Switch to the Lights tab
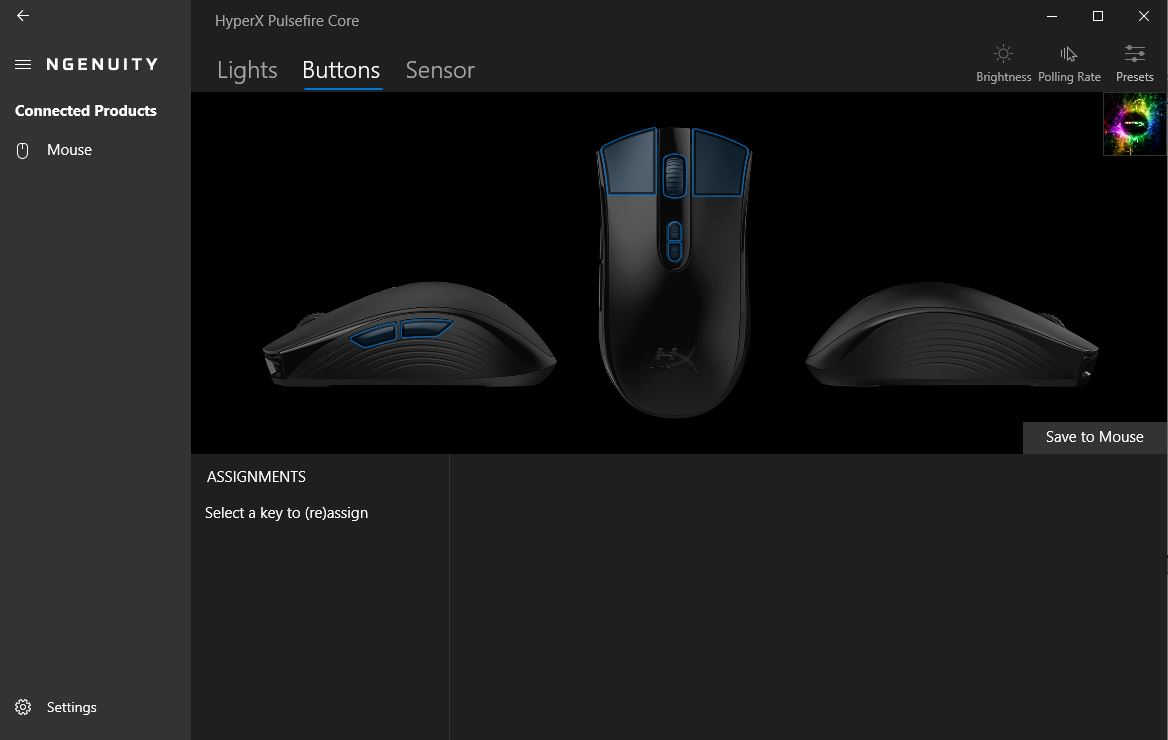Viewport: 1168px width, 740px height. pos(247,70)
